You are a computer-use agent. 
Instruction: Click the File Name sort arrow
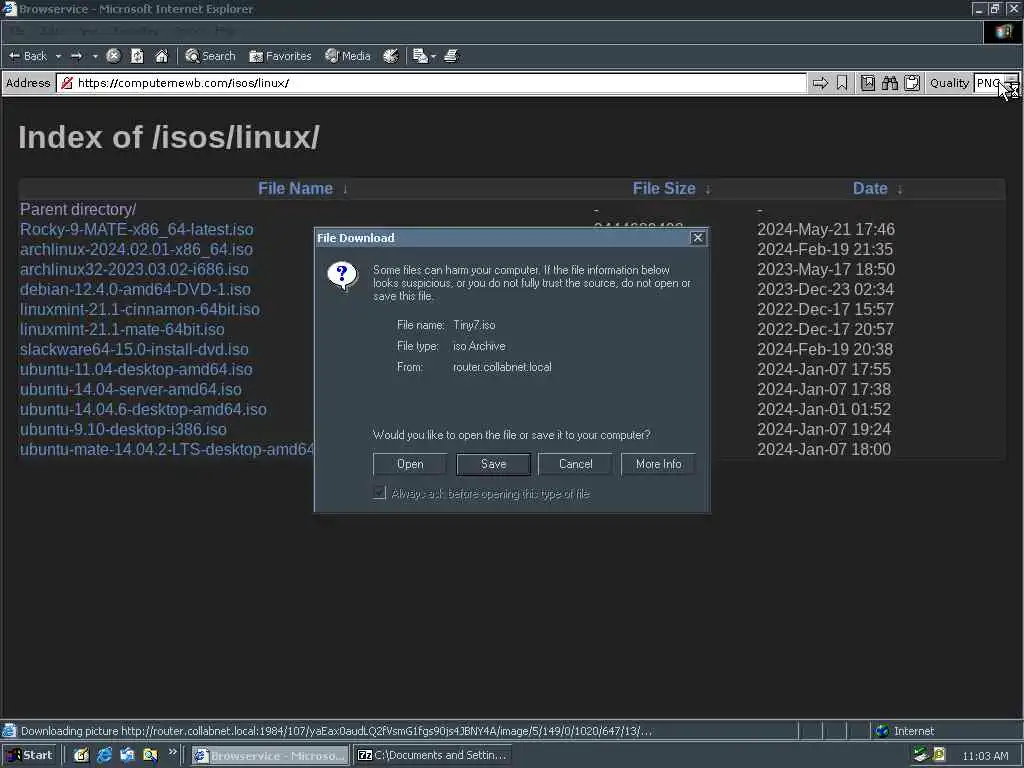coord(345,189)
